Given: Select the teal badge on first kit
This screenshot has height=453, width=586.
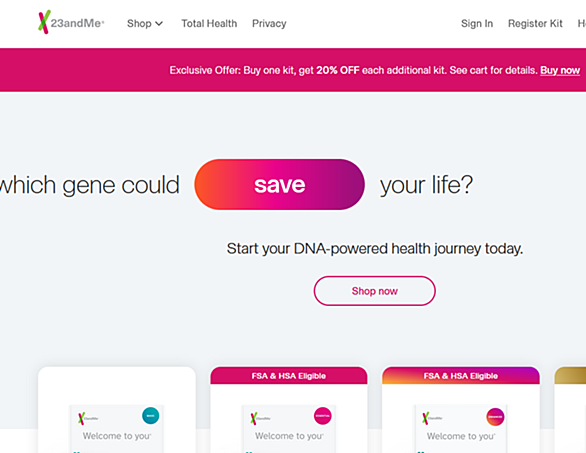Looking at the screenshot, I should (151, 416).
